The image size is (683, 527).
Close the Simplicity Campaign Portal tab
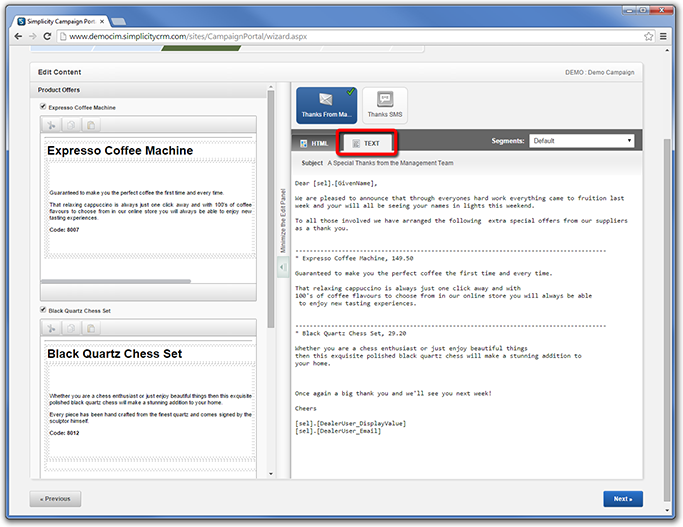(102, 21)
